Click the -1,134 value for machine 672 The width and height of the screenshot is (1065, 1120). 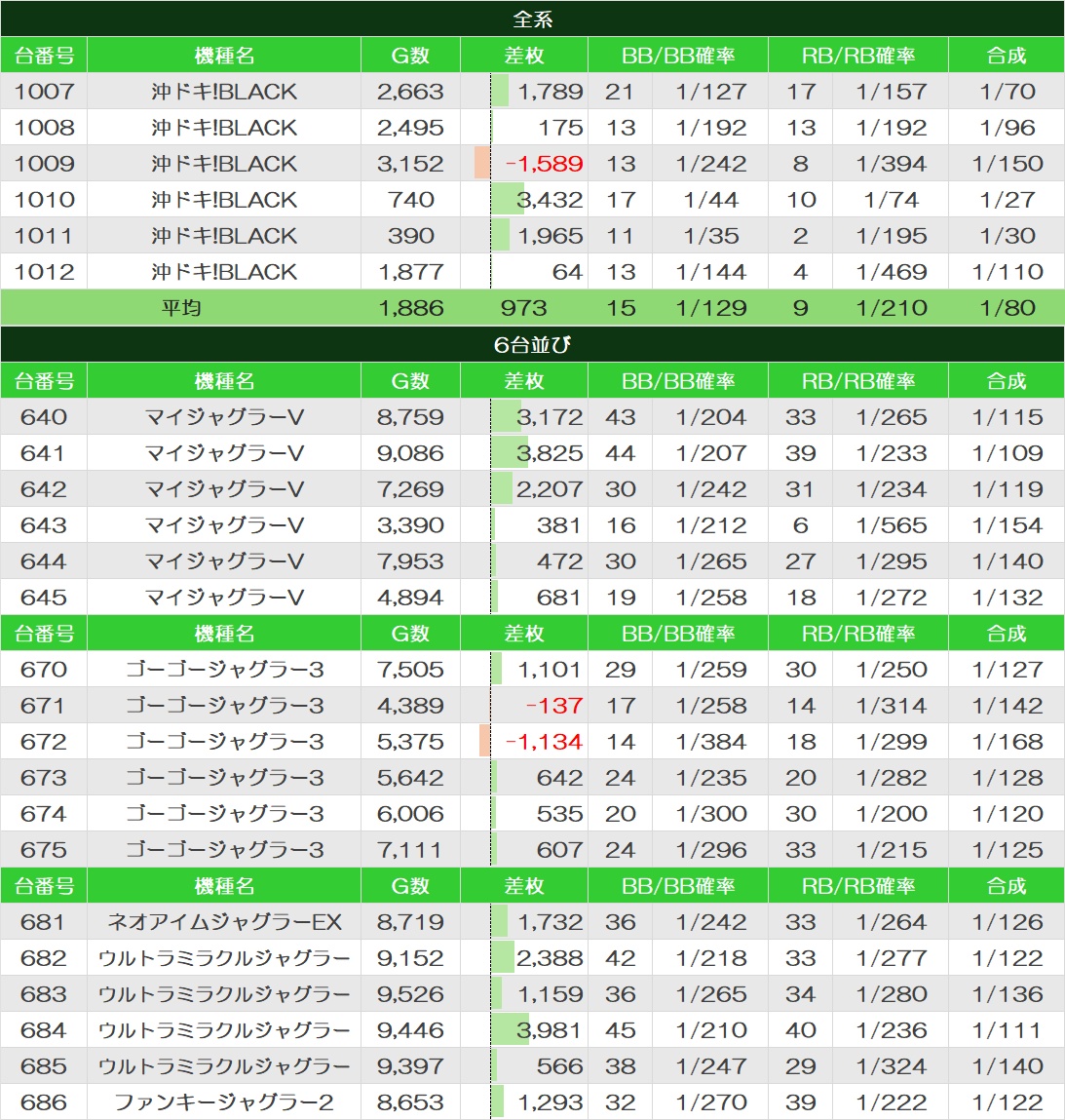pos(545,742)
